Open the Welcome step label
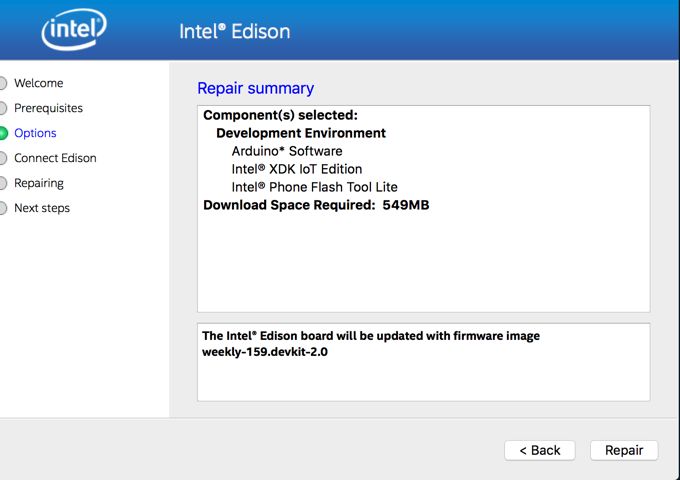This screenshot has height=480, width=680. pos(39,83)
